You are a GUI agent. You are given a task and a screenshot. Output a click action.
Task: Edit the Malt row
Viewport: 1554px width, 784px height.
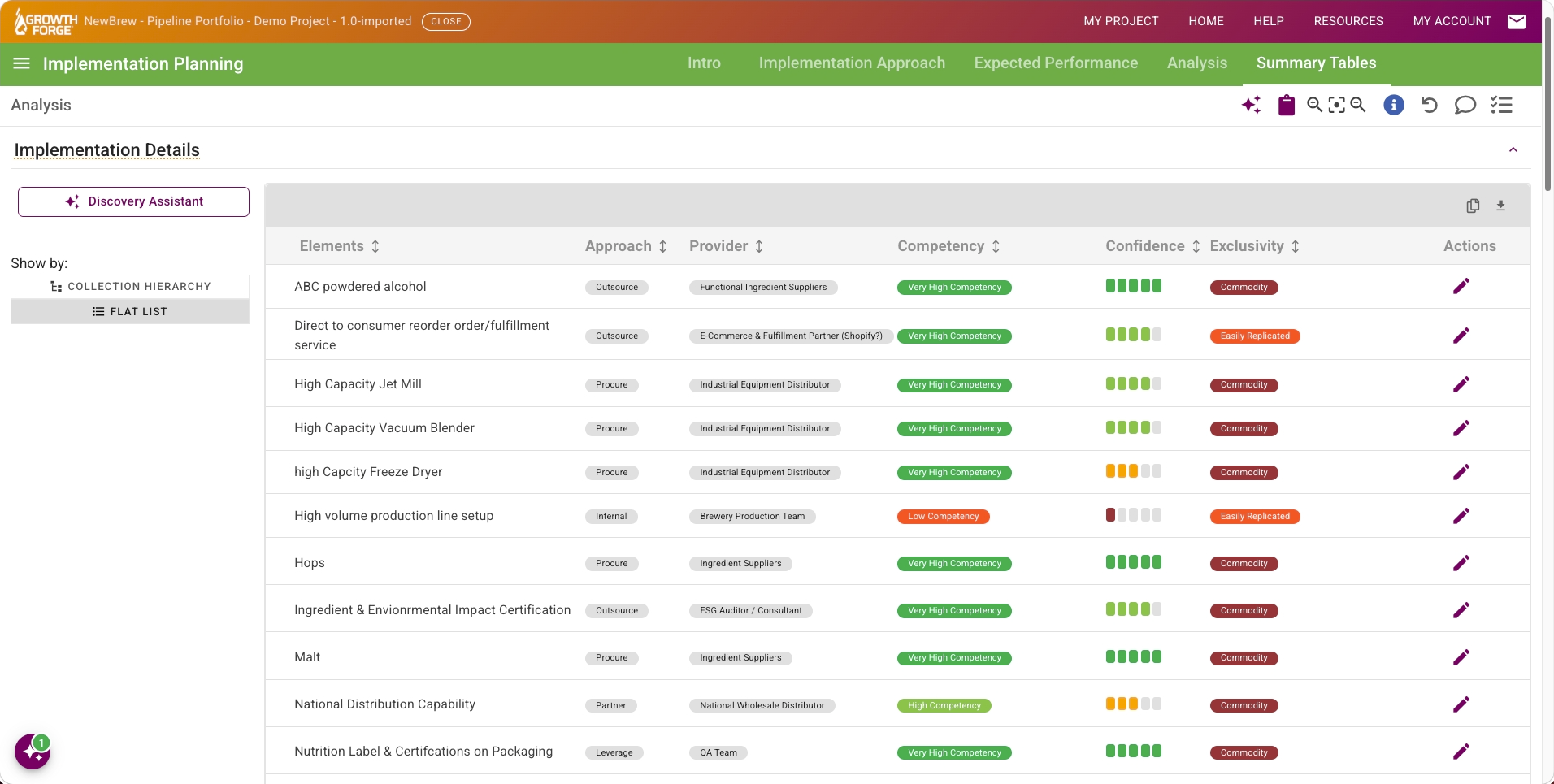(1461, 656)
